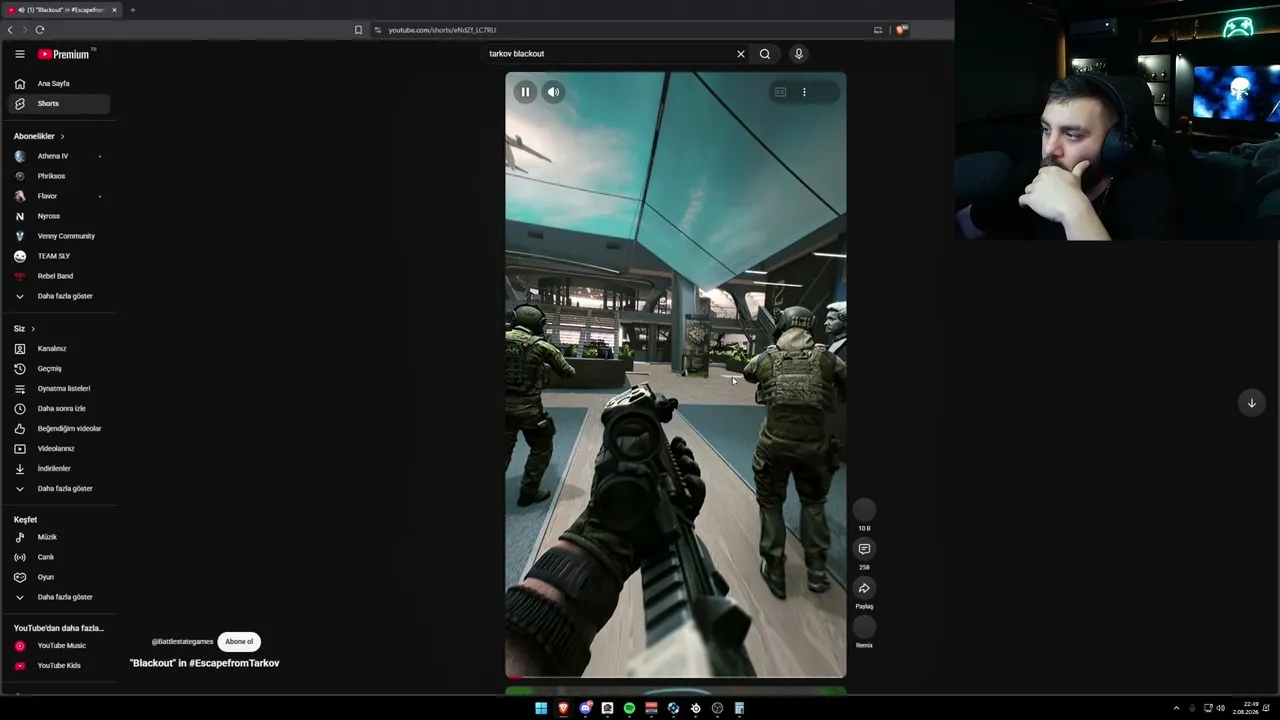Viewport: 1280px width, 720px height.
Task: Navigate back in the browser
Action: (10, 30)
